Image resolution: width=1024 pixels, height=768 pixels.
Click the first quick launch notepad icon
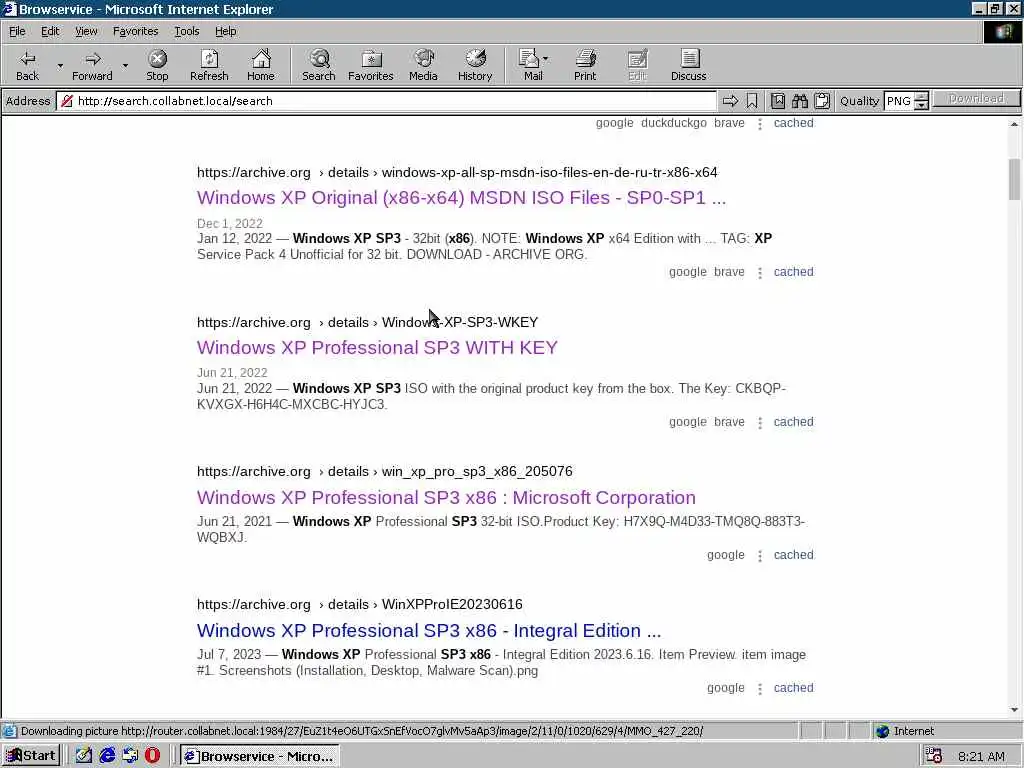coord(84,756)
